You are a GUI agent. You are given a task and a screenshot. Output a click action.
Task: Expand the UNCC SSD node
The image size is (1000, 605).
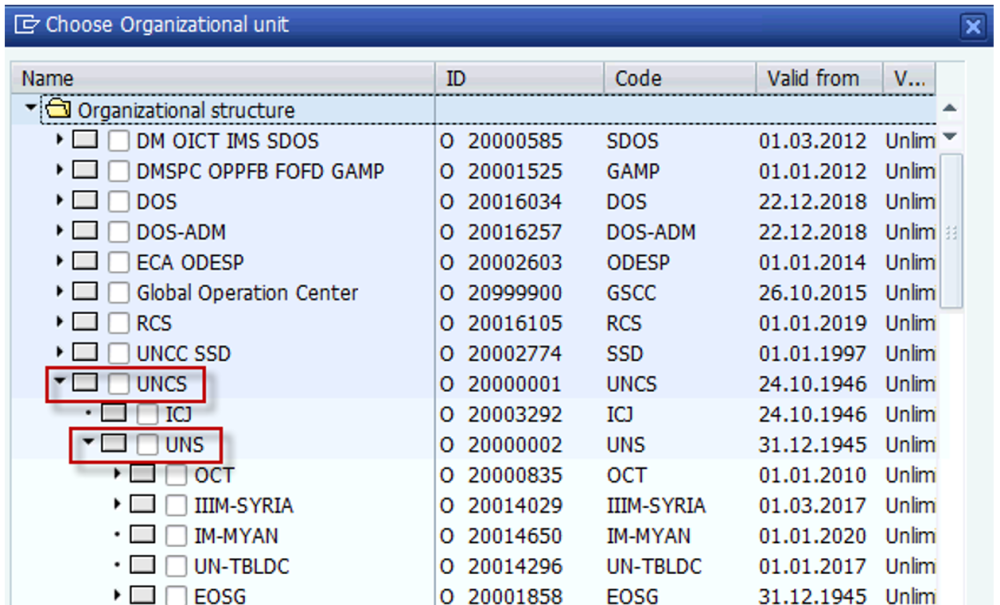pyautogui.click(x=60, y=351)
